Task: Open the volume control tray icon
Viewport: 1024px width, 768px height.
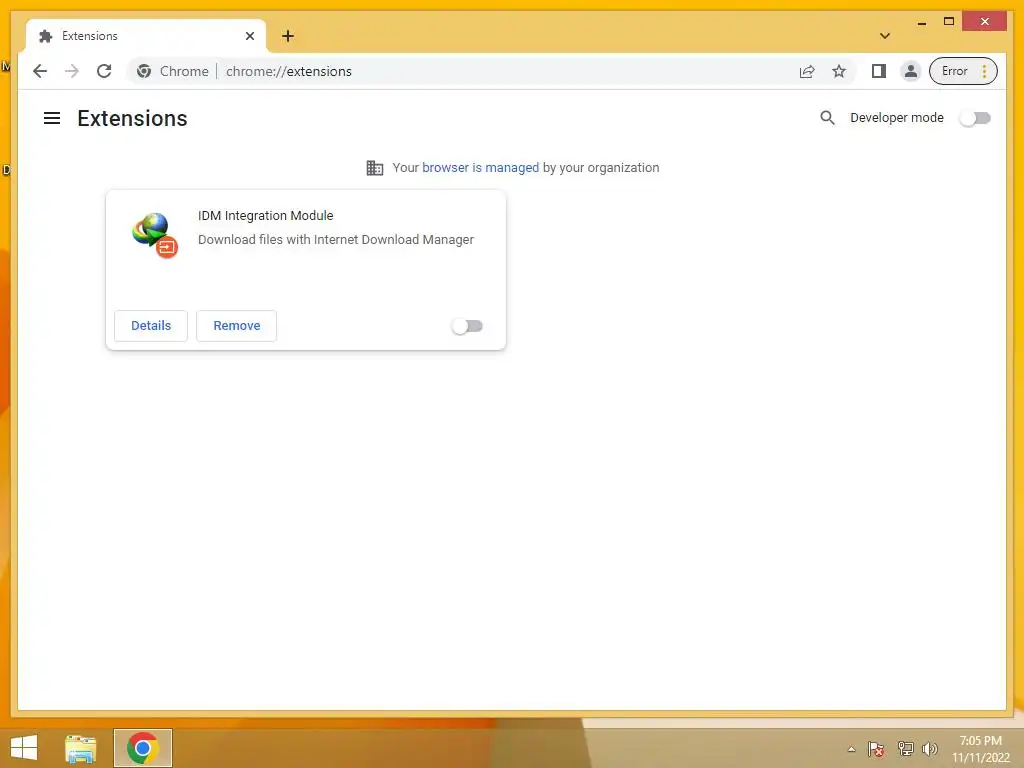Action: (930, 749)
